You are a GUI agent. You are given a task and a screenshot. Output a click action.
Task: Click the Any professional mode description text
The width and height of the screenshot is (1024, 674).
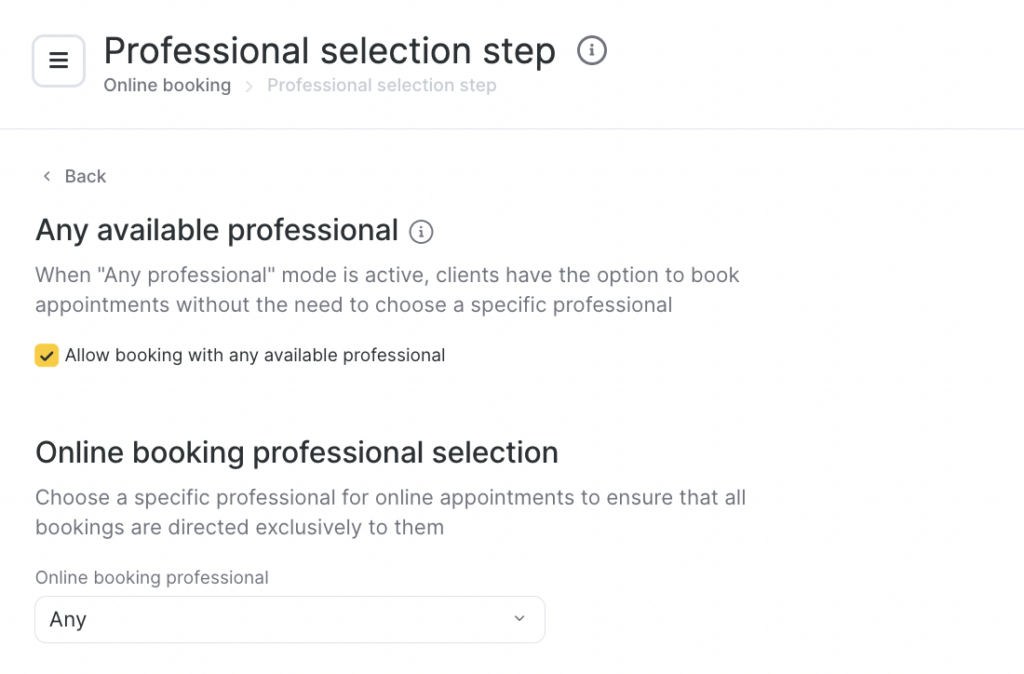click(x=387, y=289)
